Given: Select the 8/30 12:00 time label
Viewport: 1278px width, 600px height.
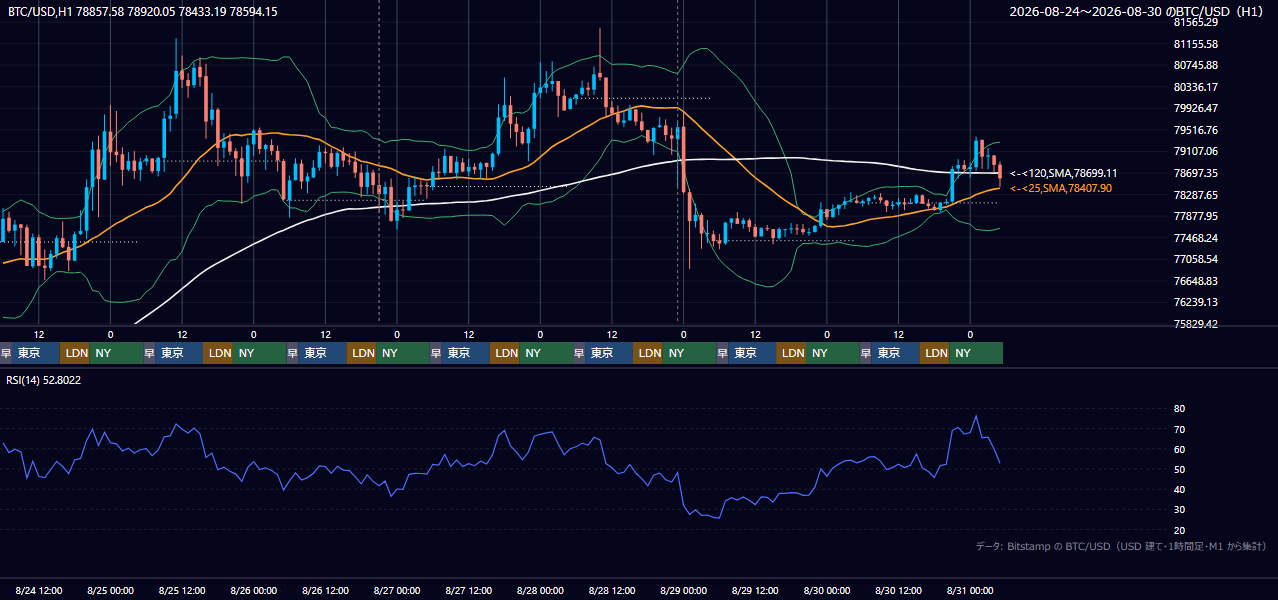Looking at the screenshot, I should 899,591.
